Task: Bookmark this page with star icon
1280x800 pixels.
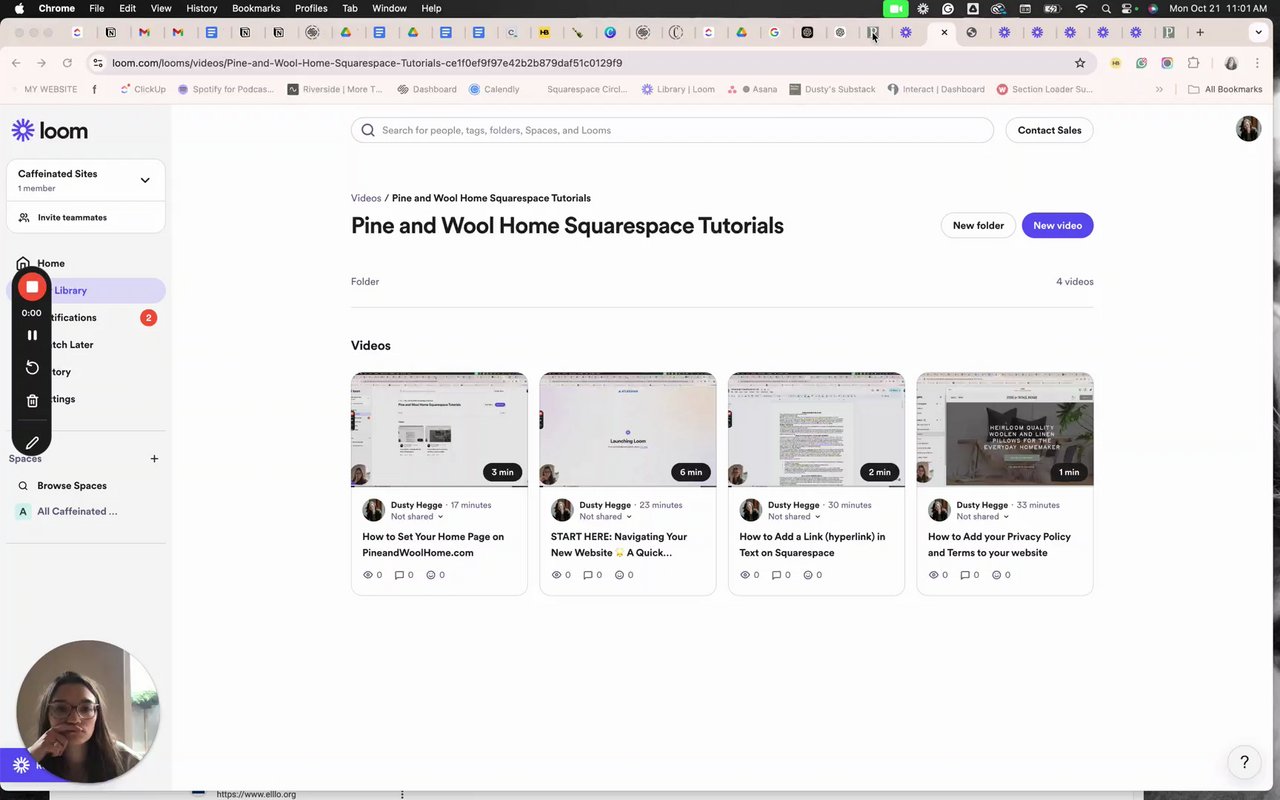Action: tap(1080, 63)
